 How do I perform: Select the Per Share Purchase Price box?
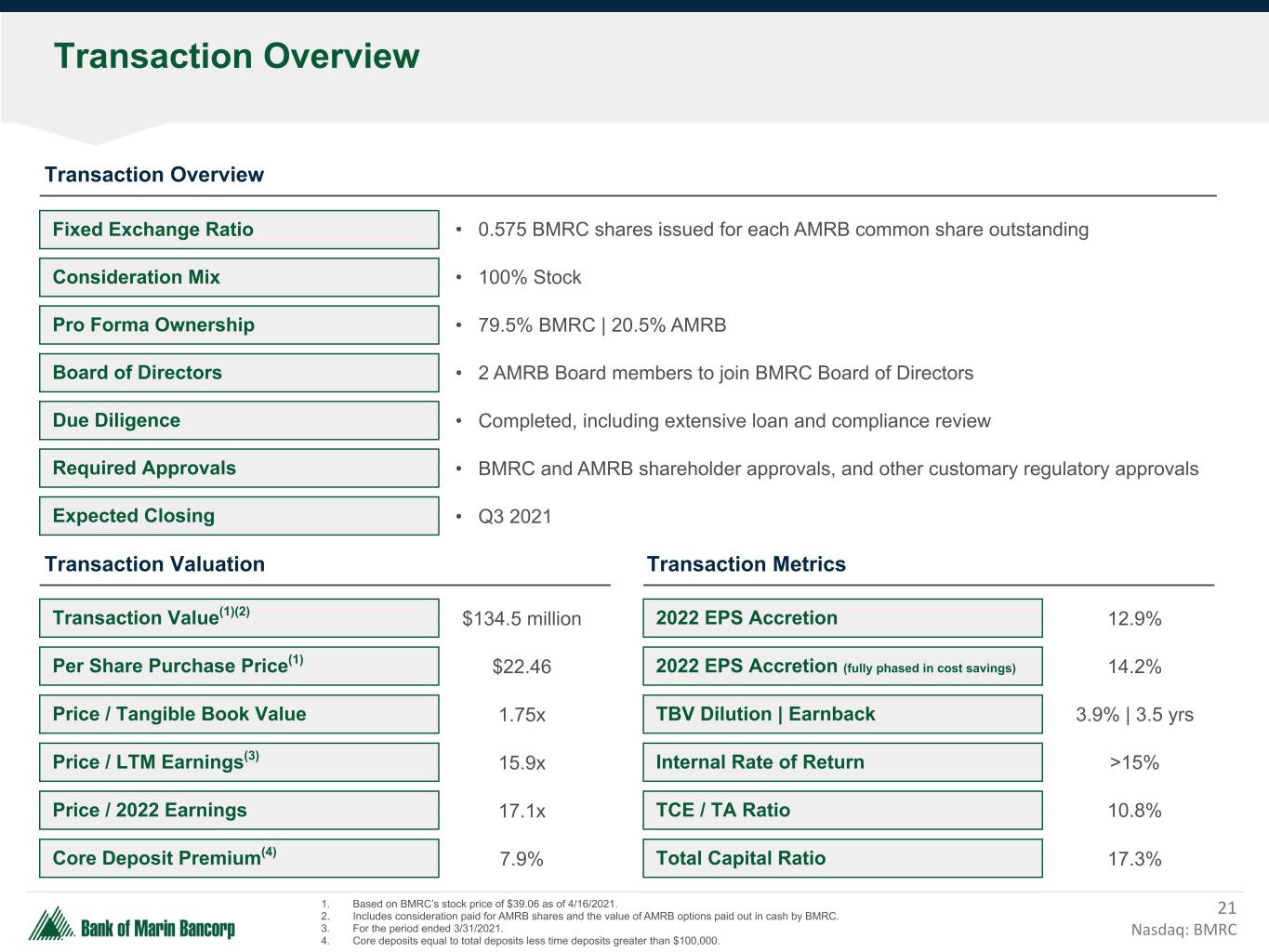(x=238, y=667)
